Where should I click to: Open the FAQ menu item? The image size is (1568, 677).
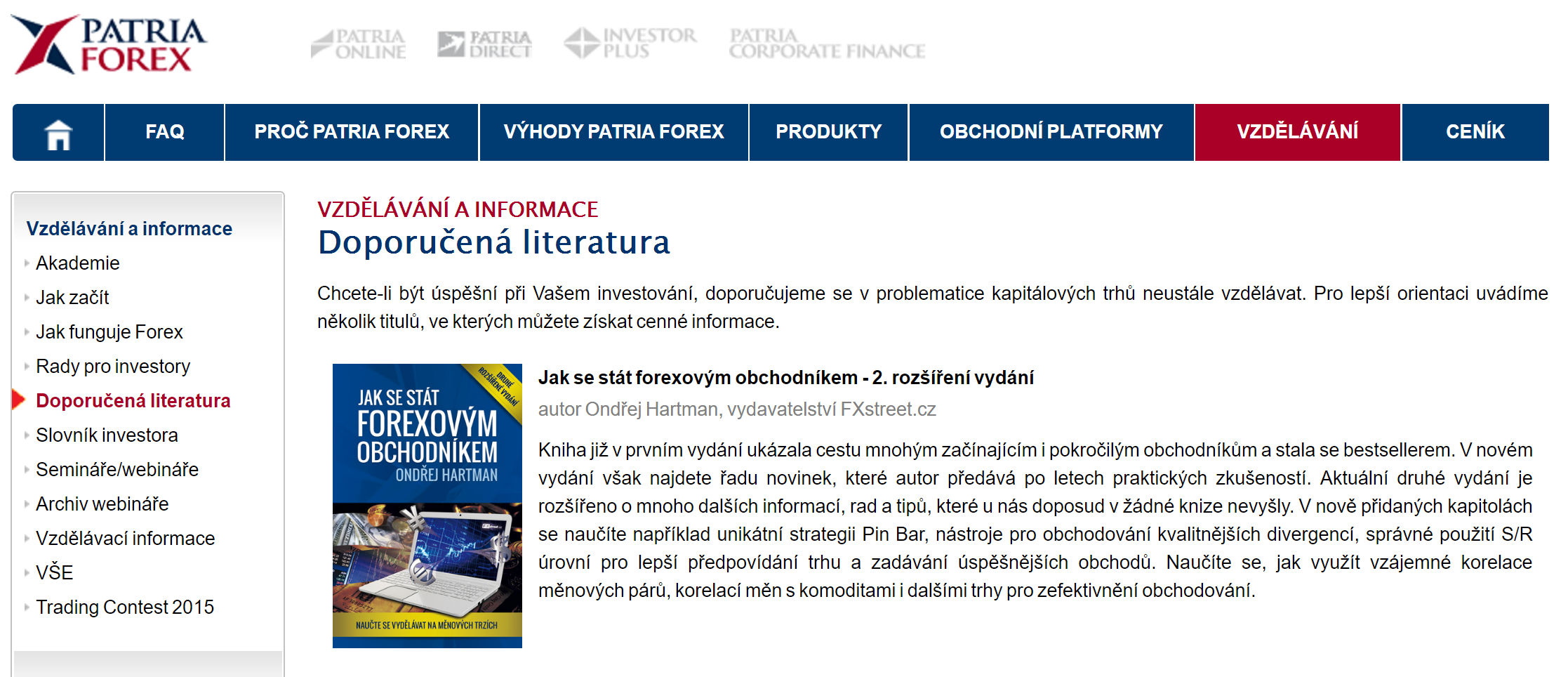[x=165, y=132]
